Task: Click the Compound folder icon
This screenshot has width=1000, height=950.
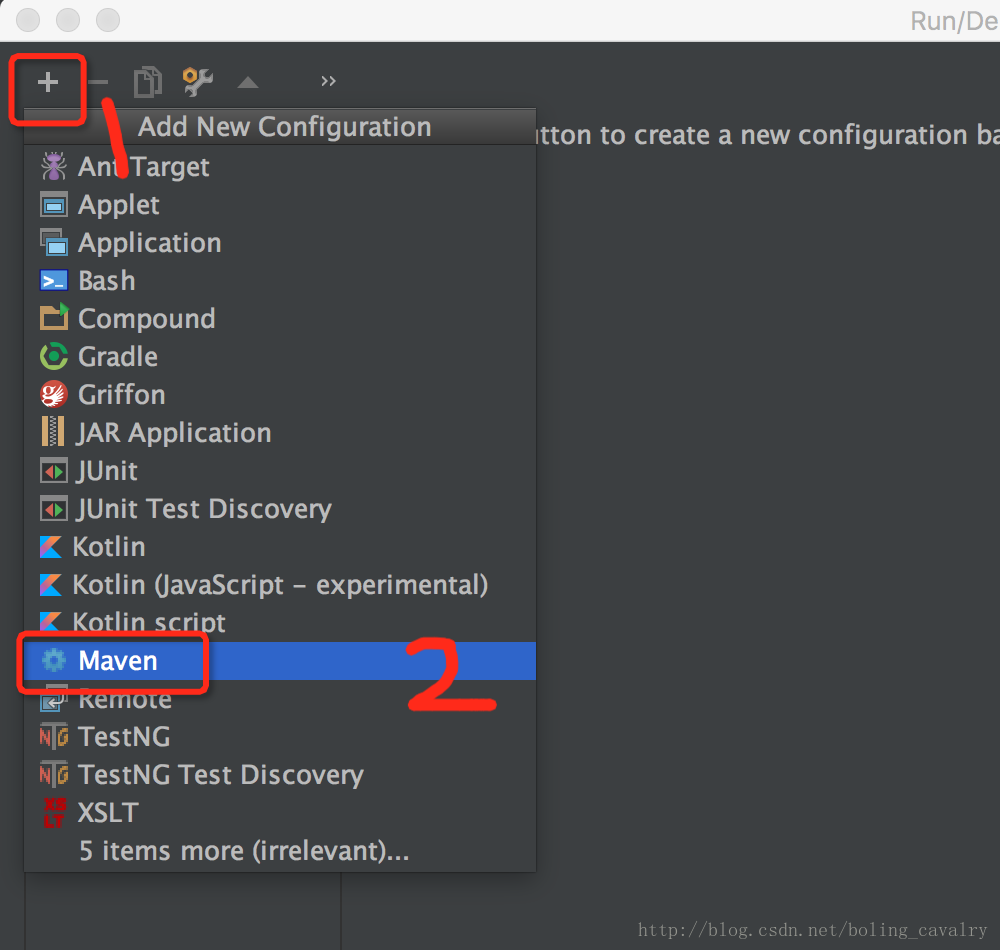Action: [x=54, y=318]
